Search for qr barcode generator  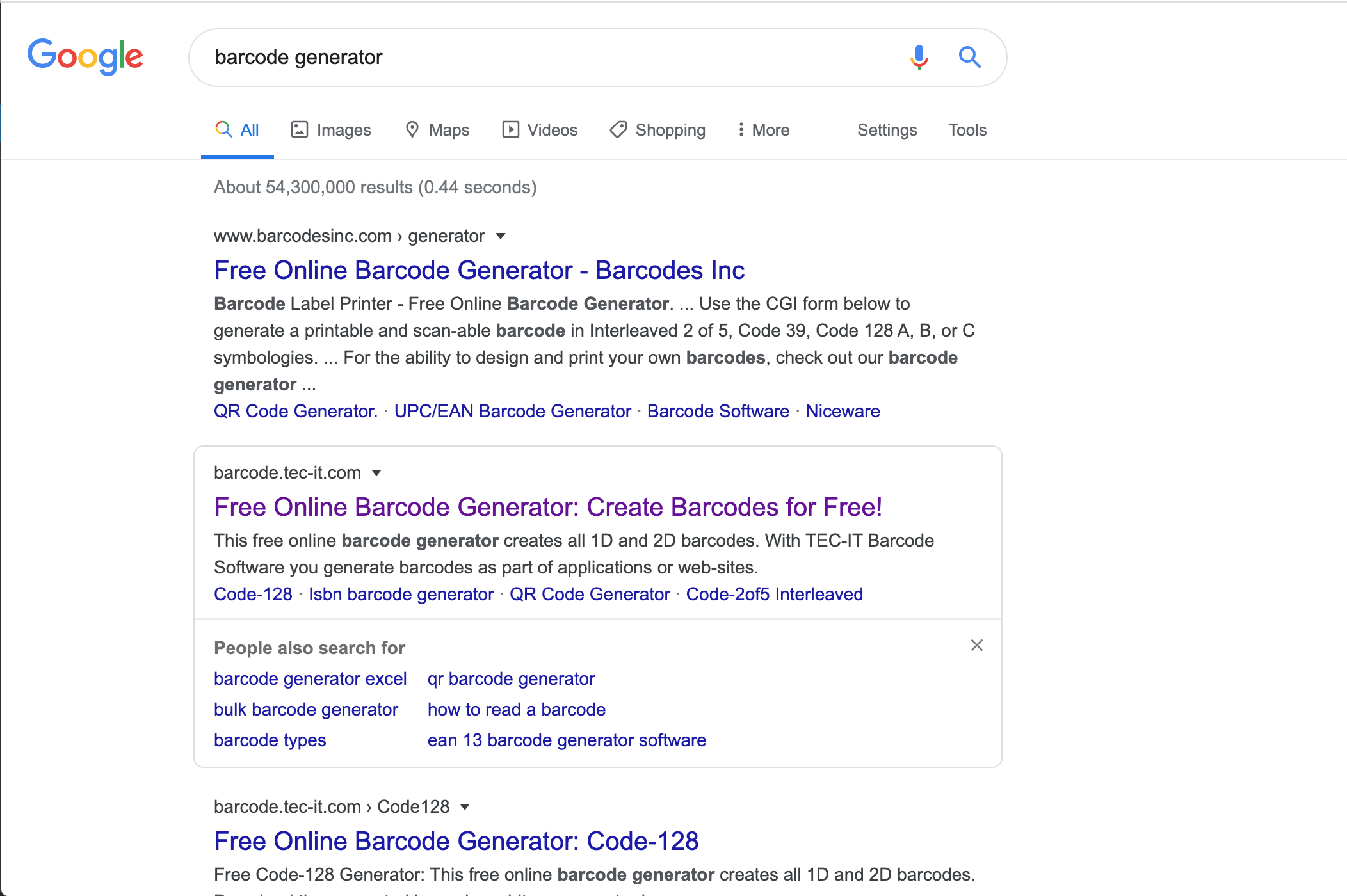click(x=511, y=678)
